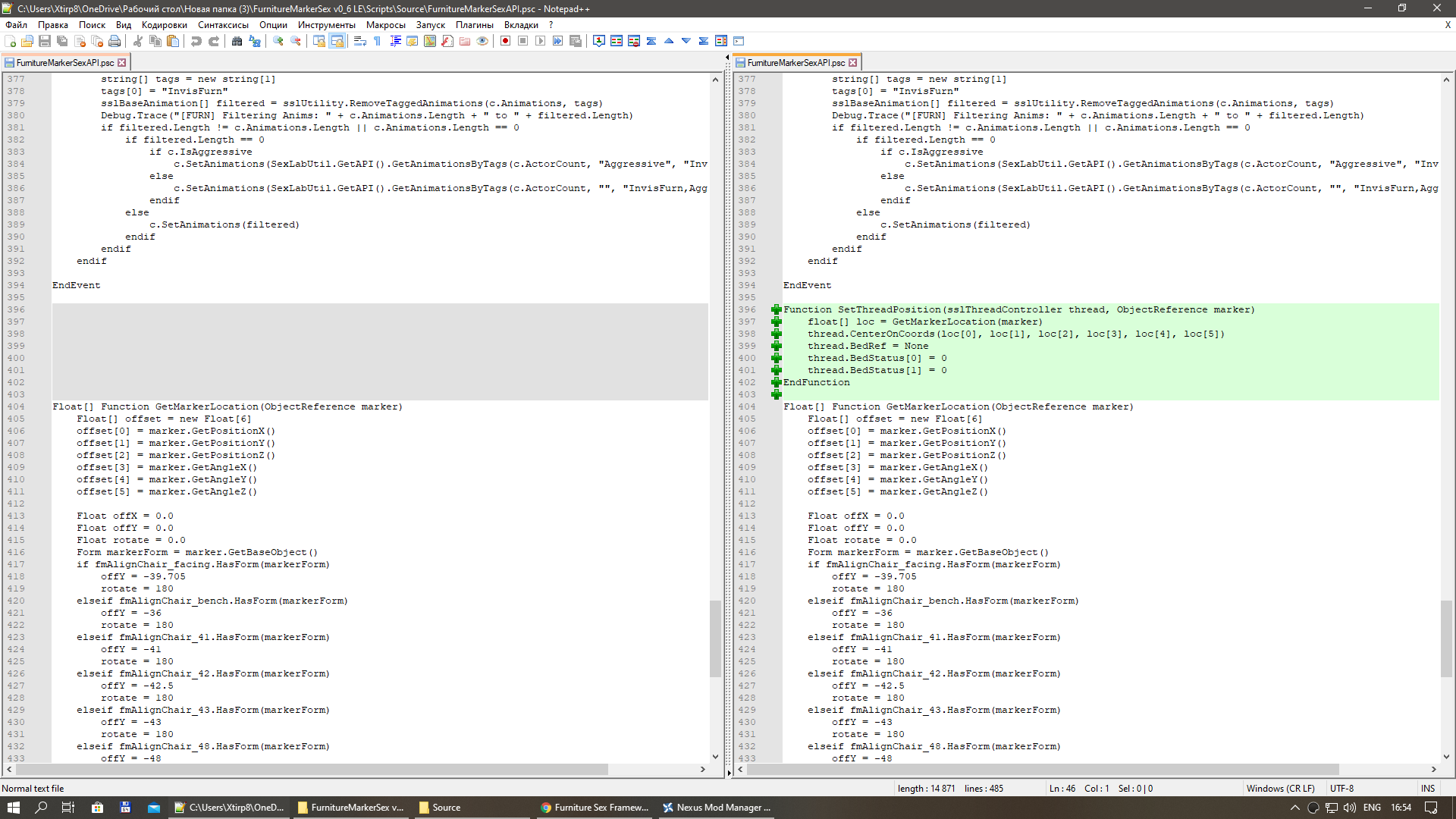Click the Compare files toolbar icon
Image resolution: width=1456 pixels, height=819 pixels.
point(617,41)
